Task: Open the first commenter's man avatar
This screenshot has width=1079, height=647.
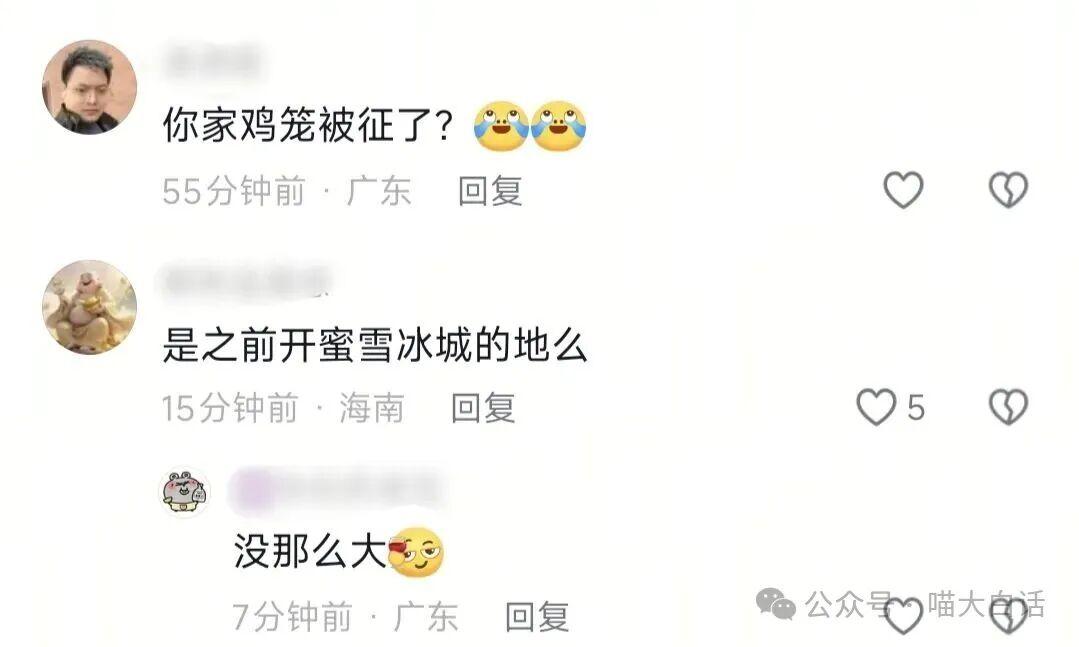Action: (x=89, y=87)
